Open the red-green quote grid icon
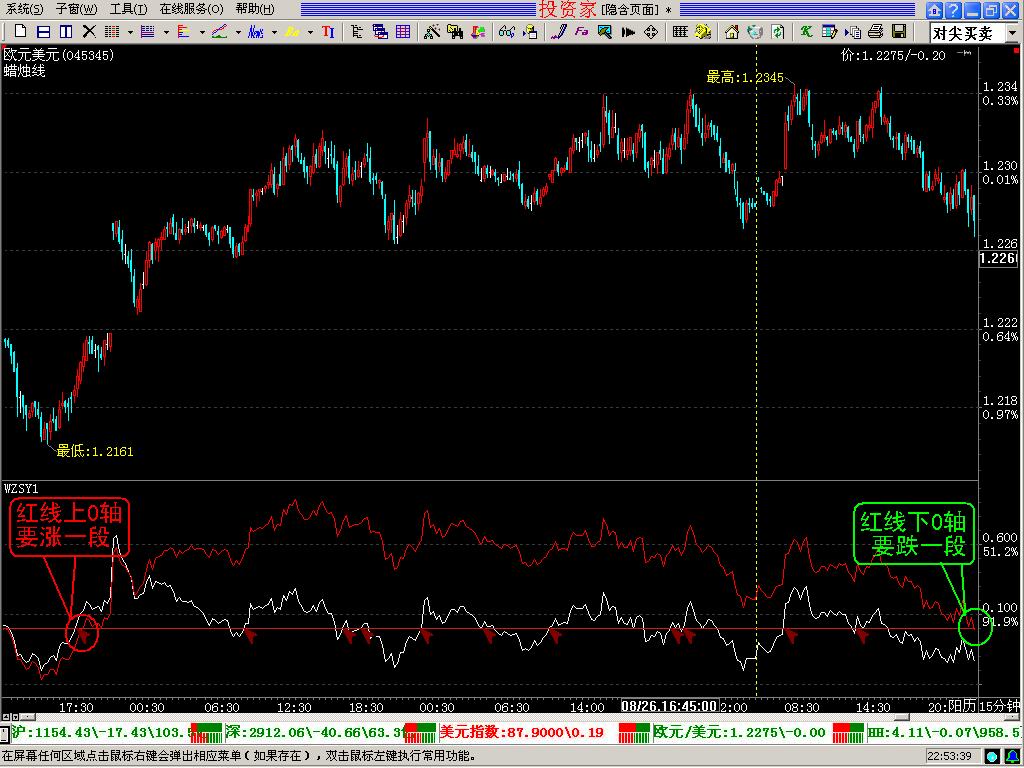The image size is (1024, 768). pyautogui.click(x=112, y=31)
